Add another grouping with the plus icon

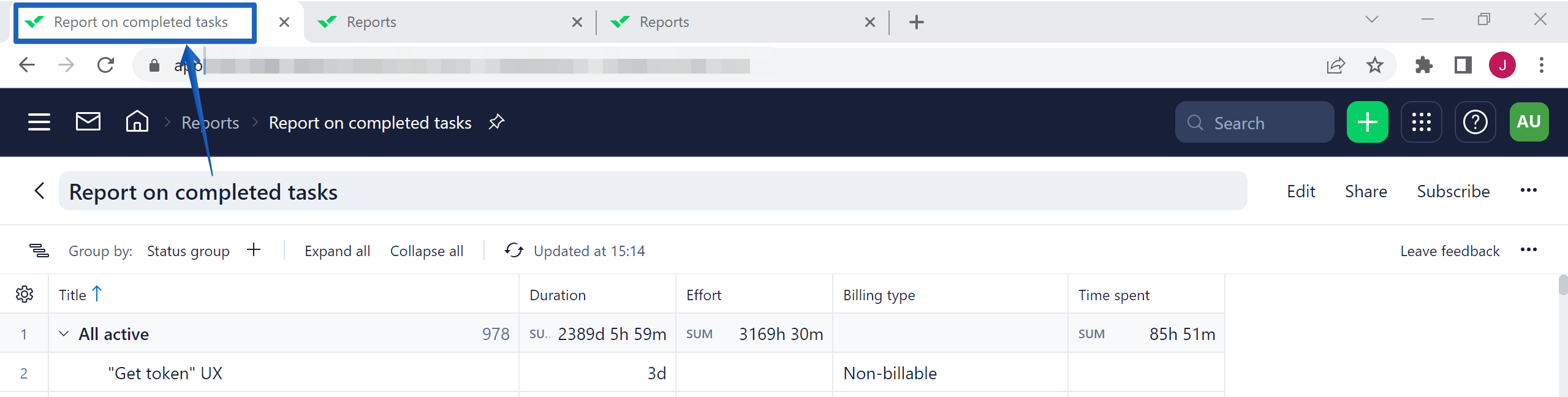click(254, 250)
